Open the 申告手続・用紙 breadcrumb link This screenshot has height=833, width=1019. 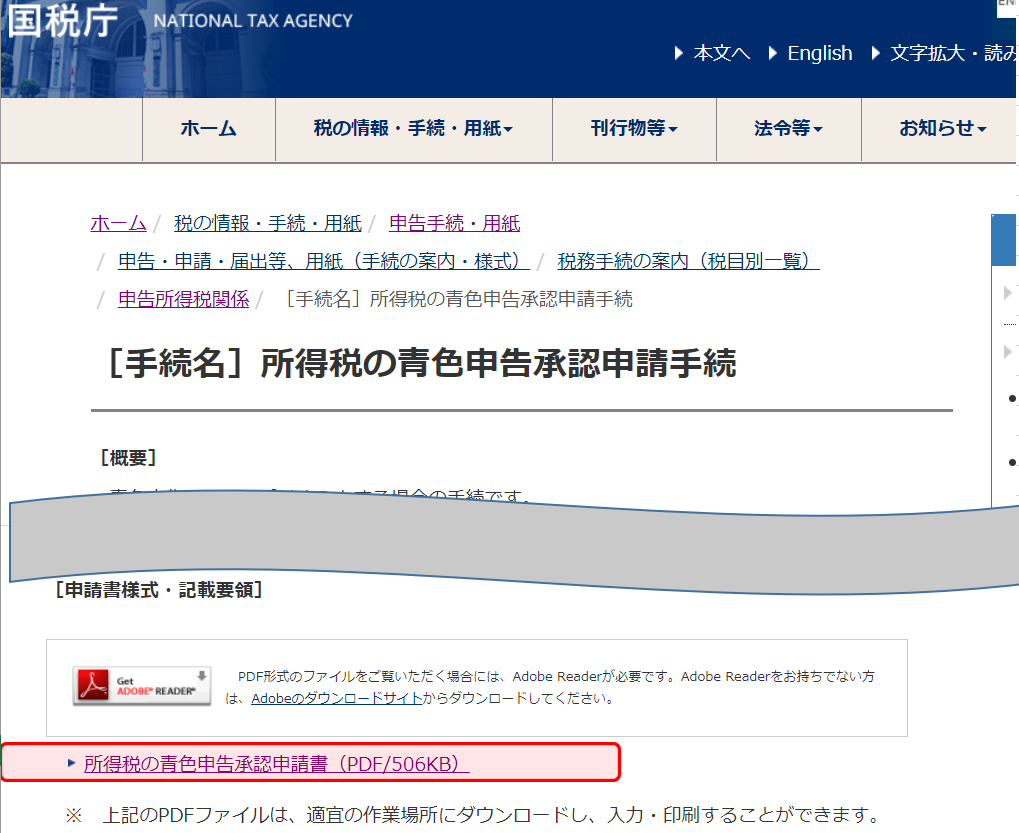(454, 223)
